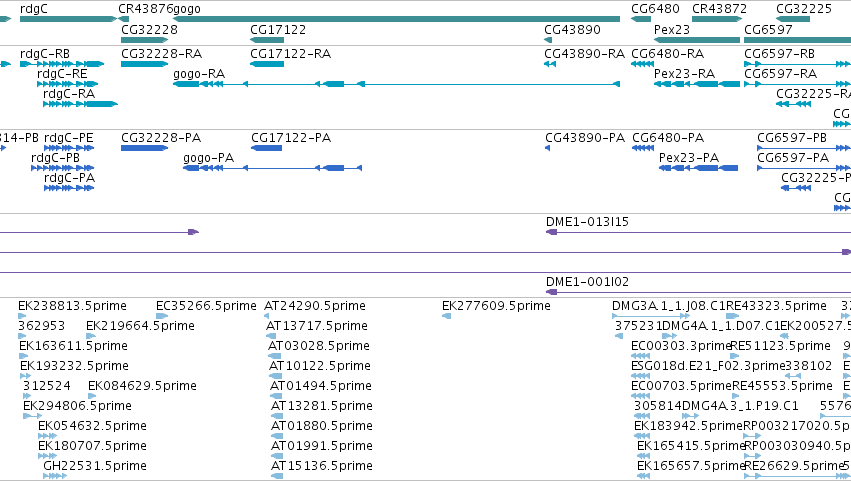The image size is (851, 481).
Task: Click the rdgC gene bar
Action: tap(68, 19)
